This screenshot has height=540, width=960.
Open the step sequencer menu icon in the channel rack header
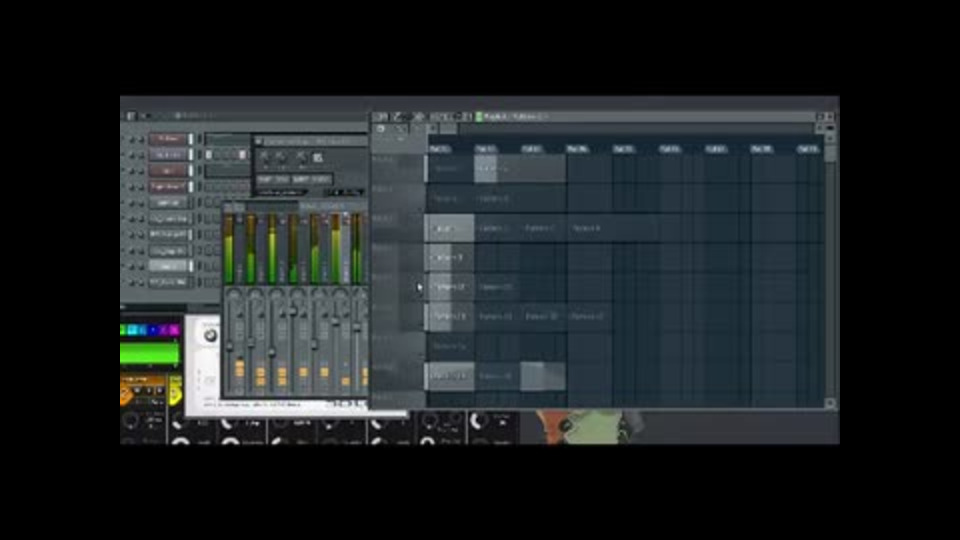[x=130, y=115]
